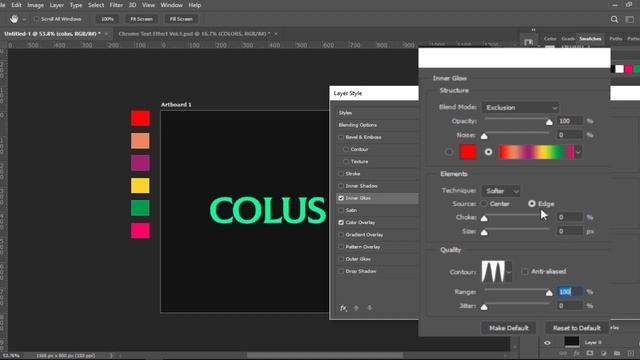The width and height of the screenshot is (640, 360).
Task: Click the Layer 0 thumbnail
Action: [x=571, y=342]
